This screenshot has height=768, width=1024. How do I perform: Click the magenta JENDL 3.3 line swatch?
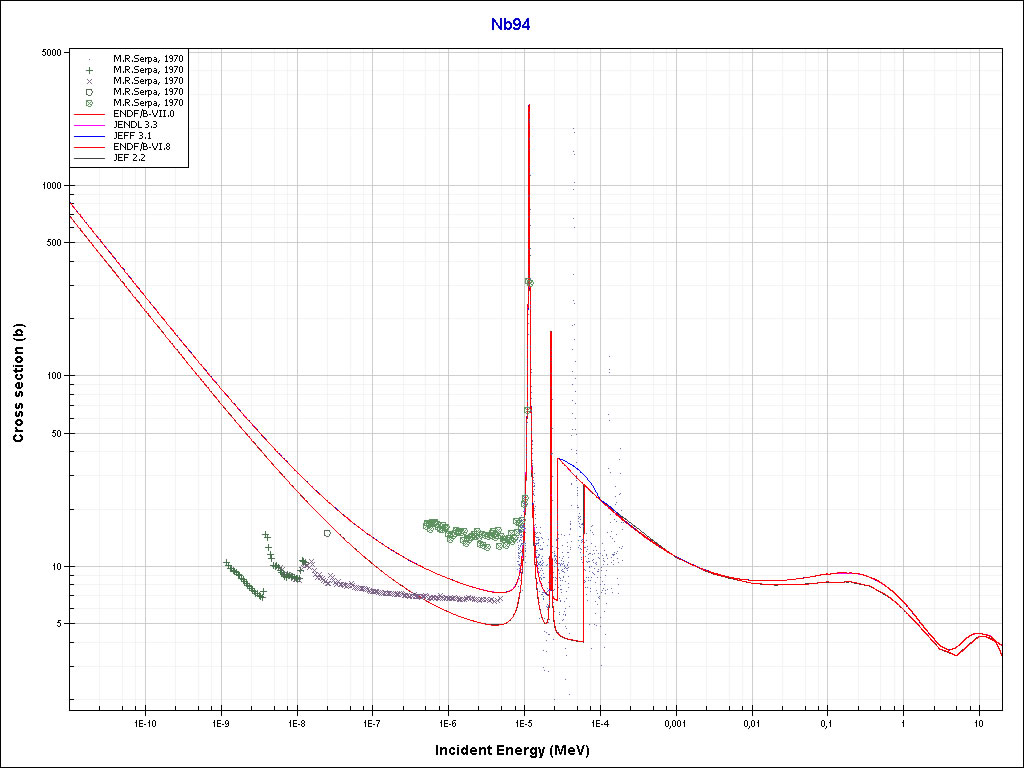tap(90, 125)
